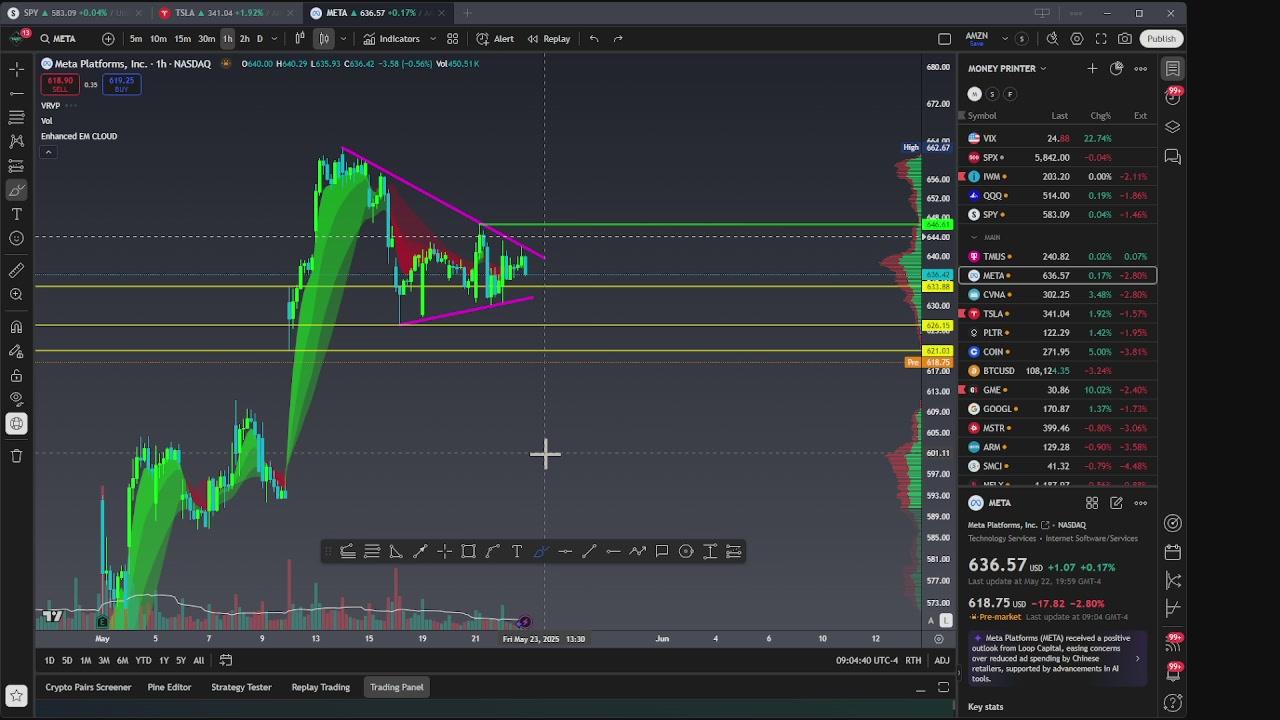The image size is (1280, 720).
Task: Open the Replay Trading tab
Action: tap(320, 687)
